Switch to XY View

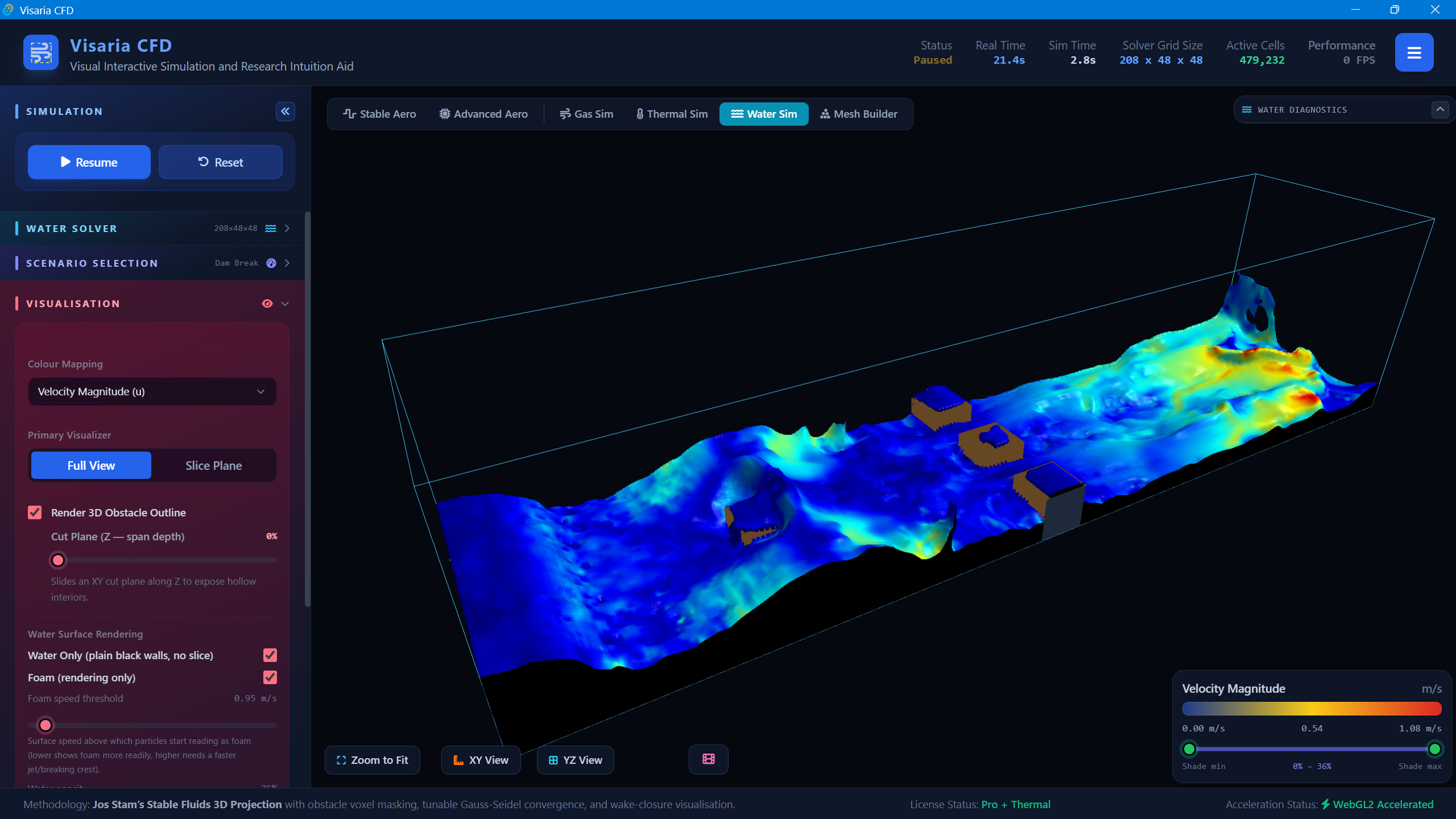point(481,760)
